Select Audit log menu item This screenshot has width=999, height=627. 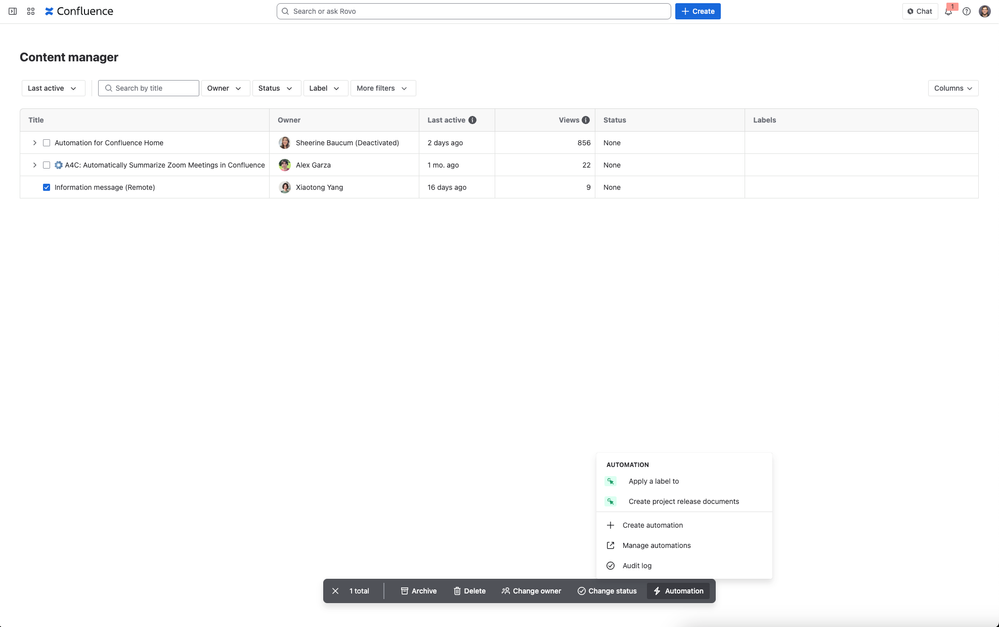684,566
